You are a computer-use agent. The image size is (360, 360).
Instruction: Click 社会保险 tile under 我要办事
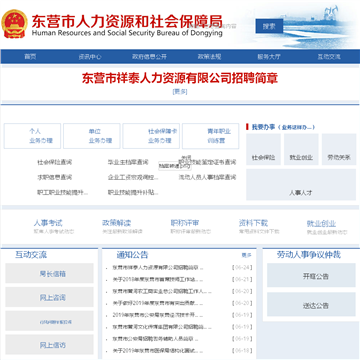[263, 149]
